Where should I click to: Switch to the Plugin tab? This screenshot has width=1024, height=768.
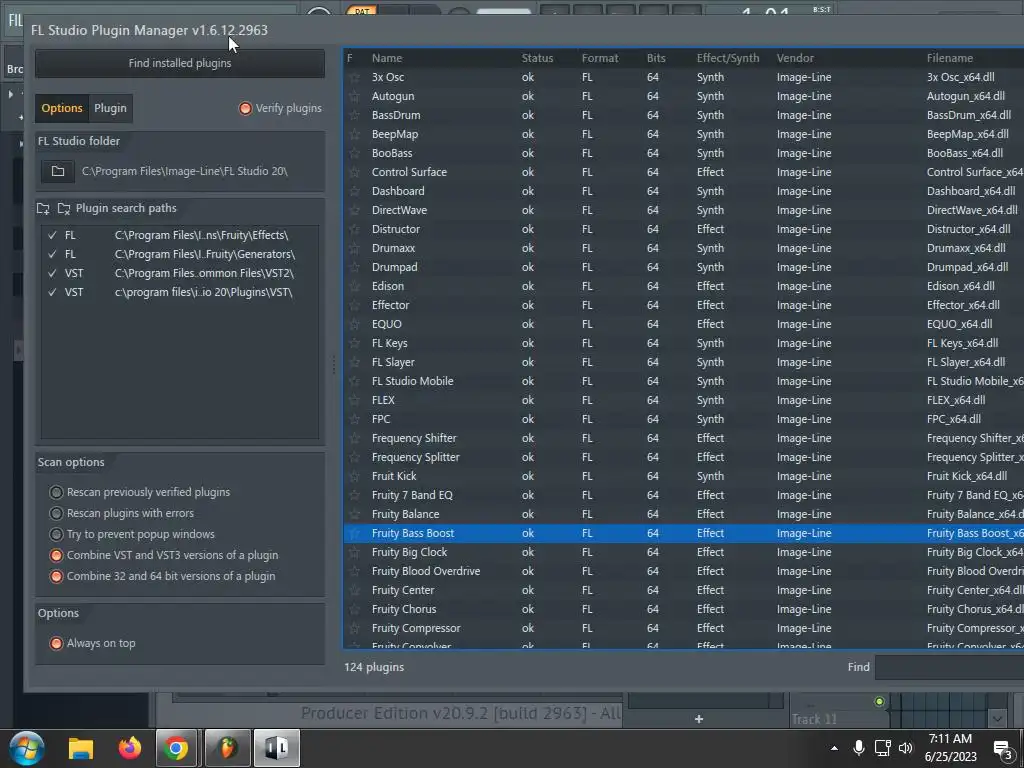pyautogui.click(x=110, y=108)
